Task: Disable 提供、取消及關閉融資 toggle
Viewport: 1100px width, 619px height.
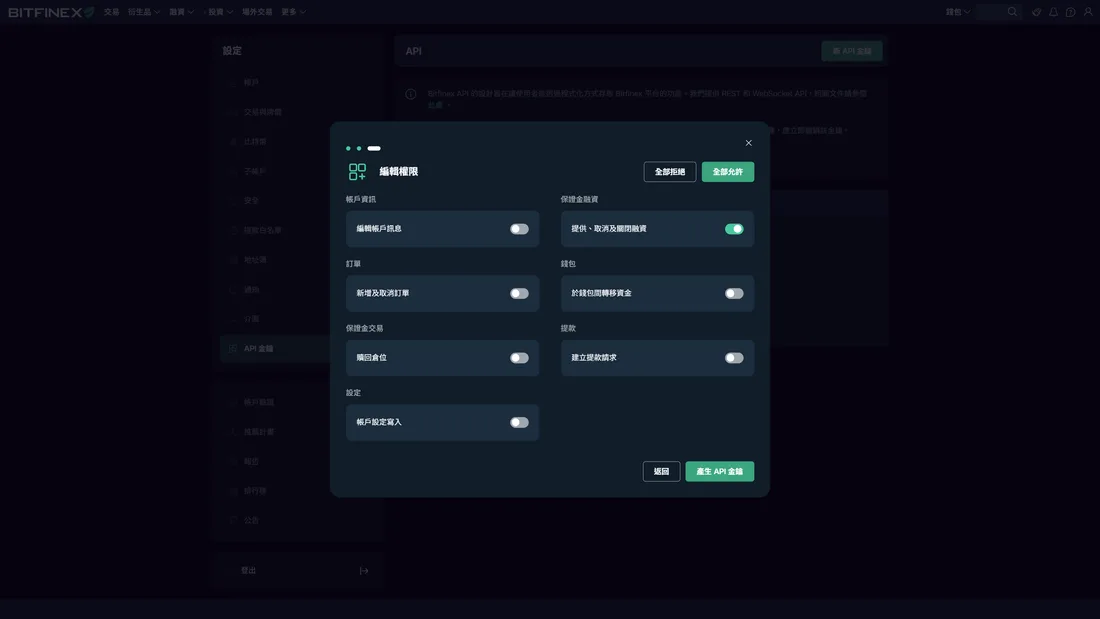Action: pos(734,229)
